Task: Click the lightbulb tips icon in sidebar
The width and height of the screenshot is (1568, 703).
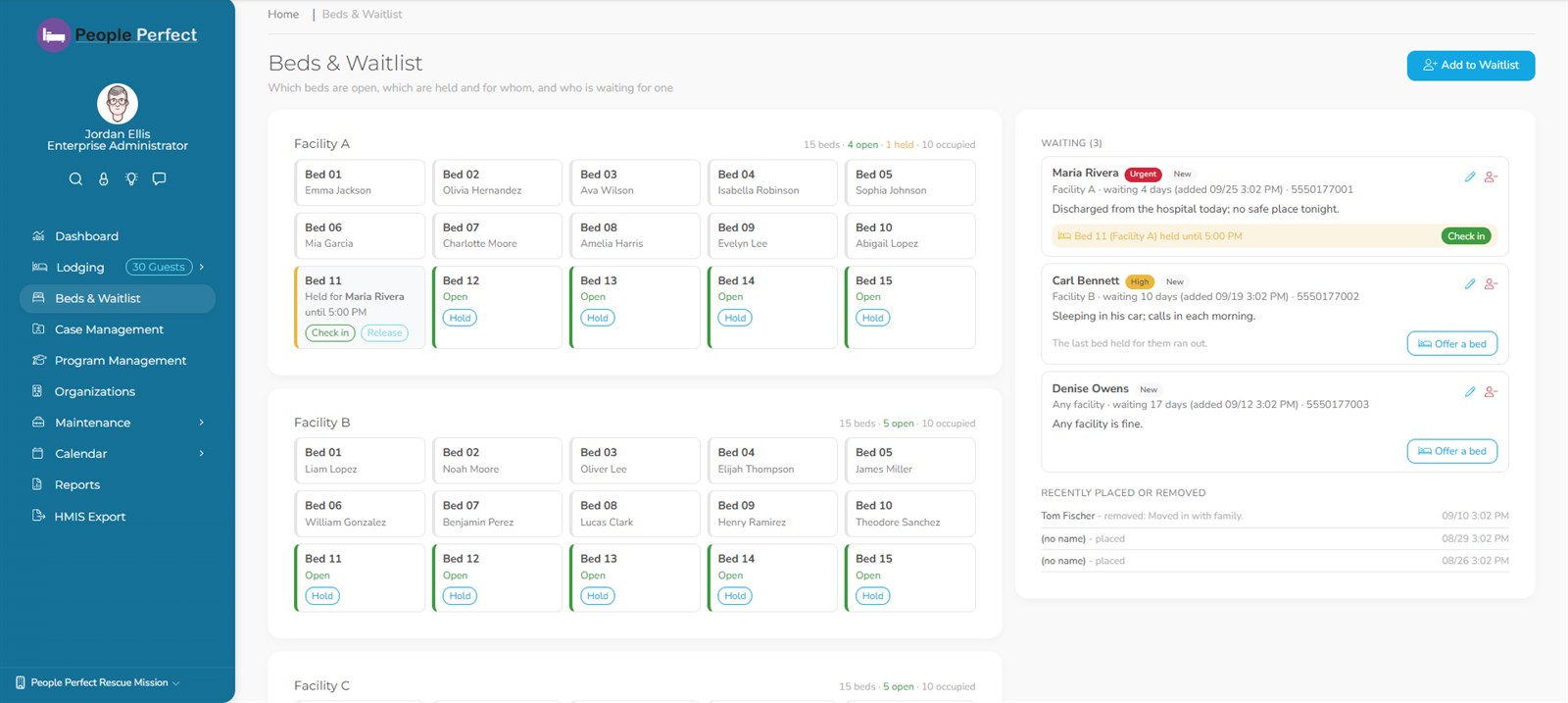Action: point(131,178)
